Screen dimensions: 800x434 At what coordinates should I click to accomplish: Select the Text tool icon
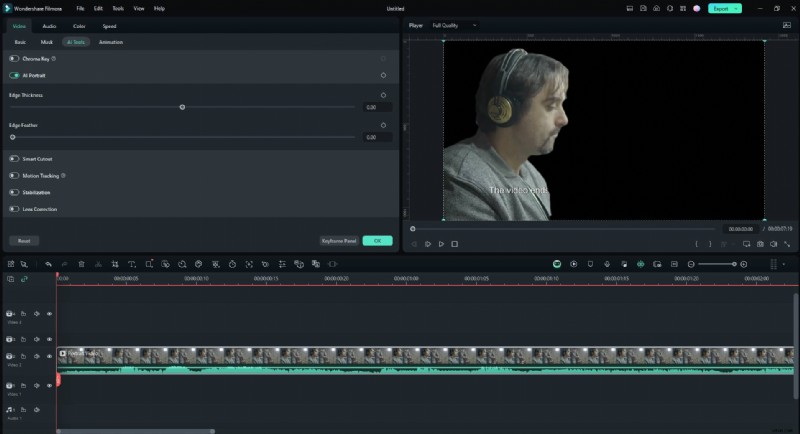132,264
